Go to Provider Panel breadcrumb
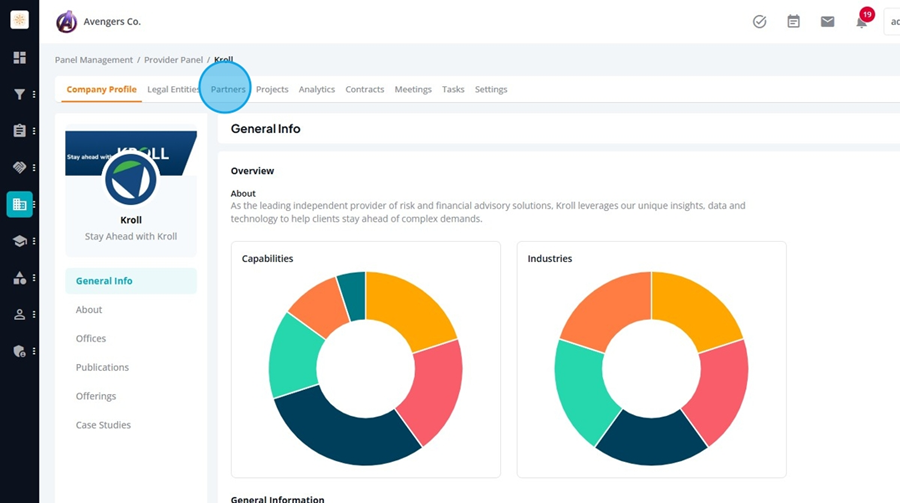Viewport: 900px width, 503px height. (x=173, y=60)
